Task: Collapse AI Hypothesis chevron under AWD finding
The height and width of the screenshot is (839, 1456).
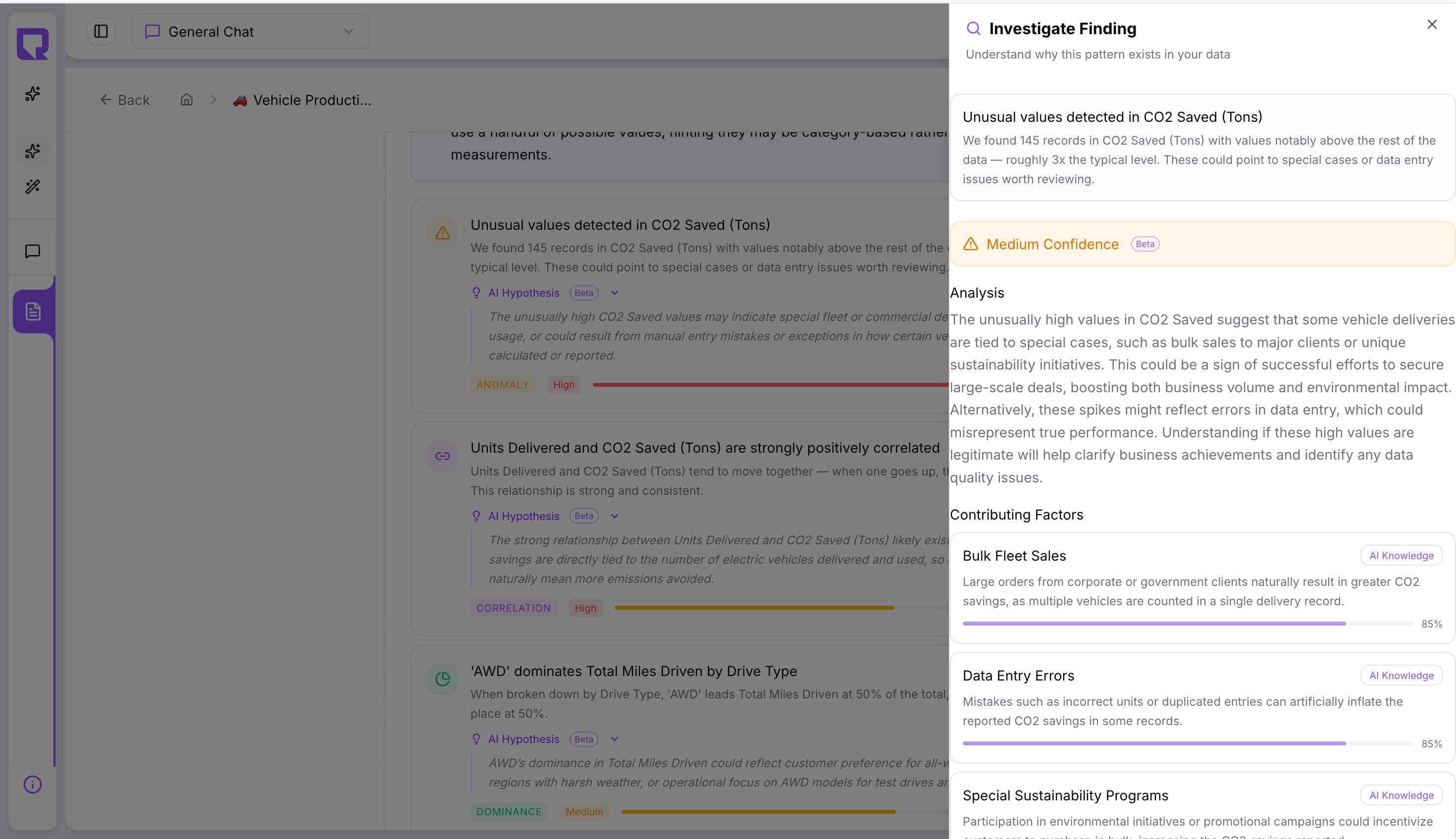Action: (x=614, y=739)
